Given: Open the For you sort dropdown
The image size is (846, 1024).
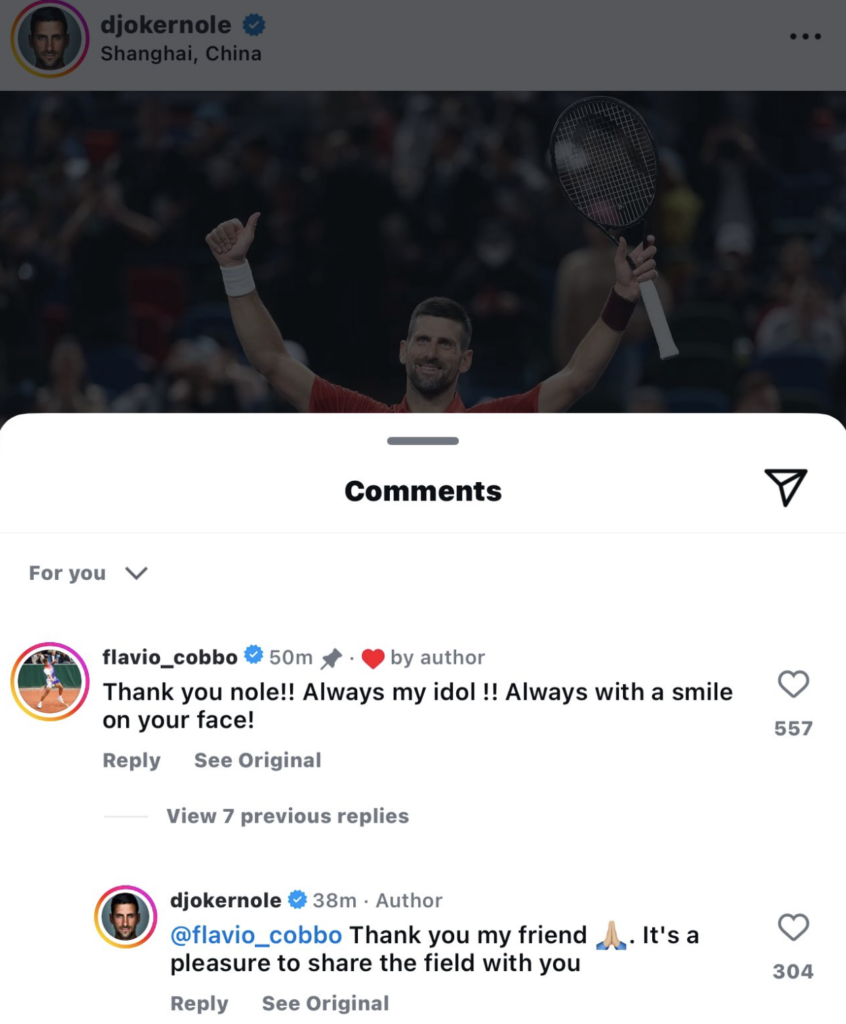Looking at the screenshot, I should click(88, 573).
